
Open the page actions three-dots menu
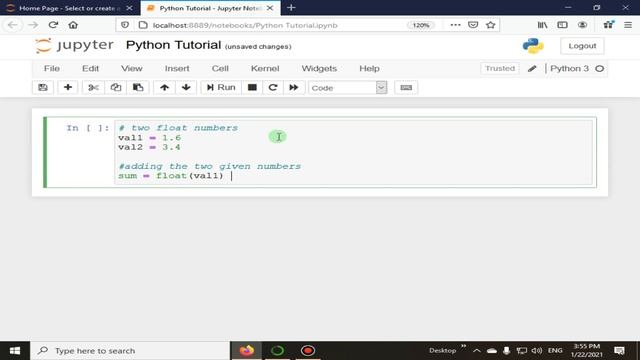pos(455,25)
